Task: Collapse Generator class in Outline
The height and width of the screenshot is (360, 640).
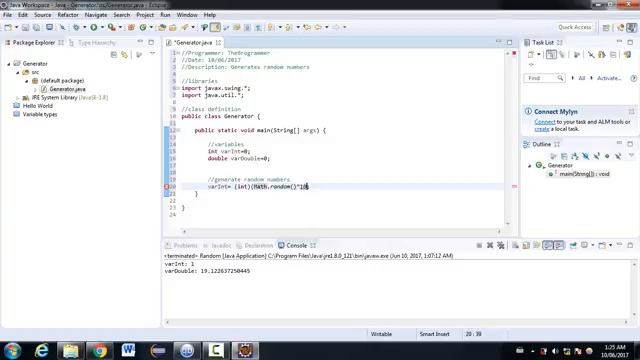Action: (x=530, y=166)
